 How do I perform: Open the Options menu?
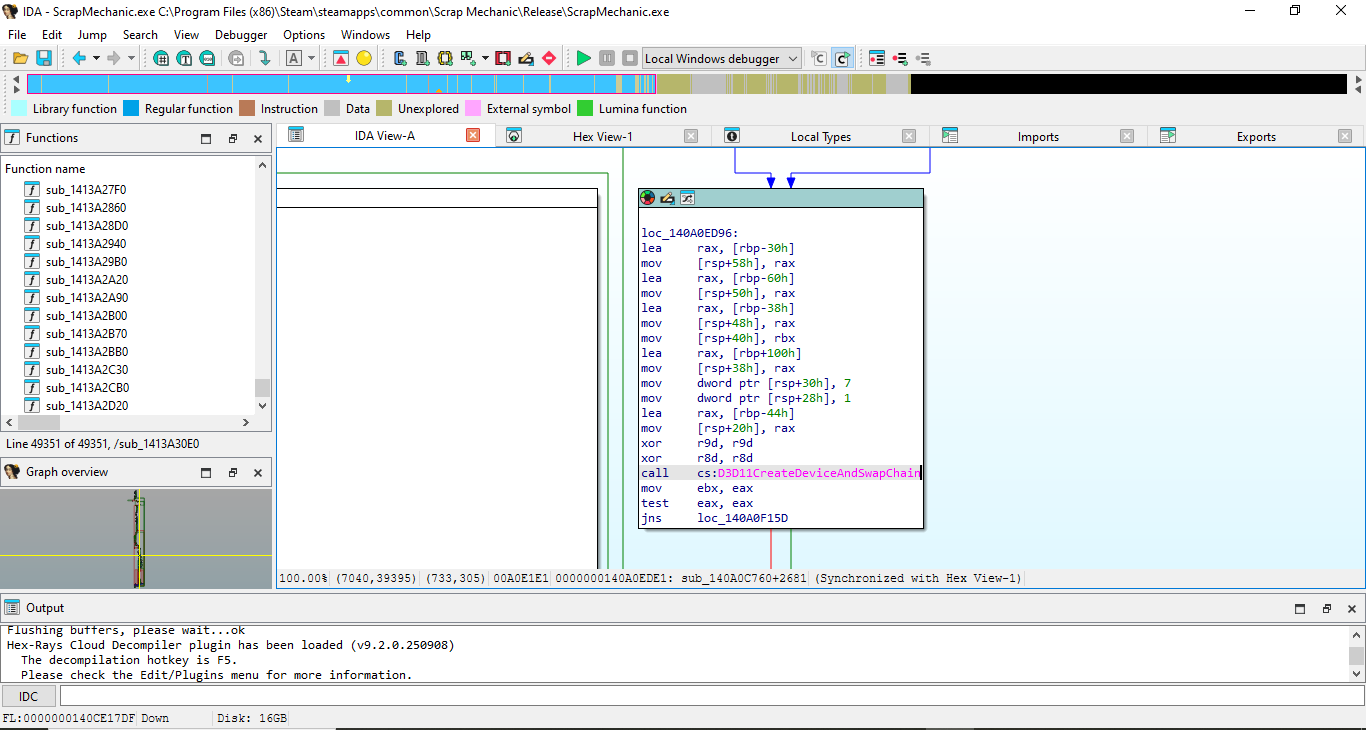tap(304, 34)
